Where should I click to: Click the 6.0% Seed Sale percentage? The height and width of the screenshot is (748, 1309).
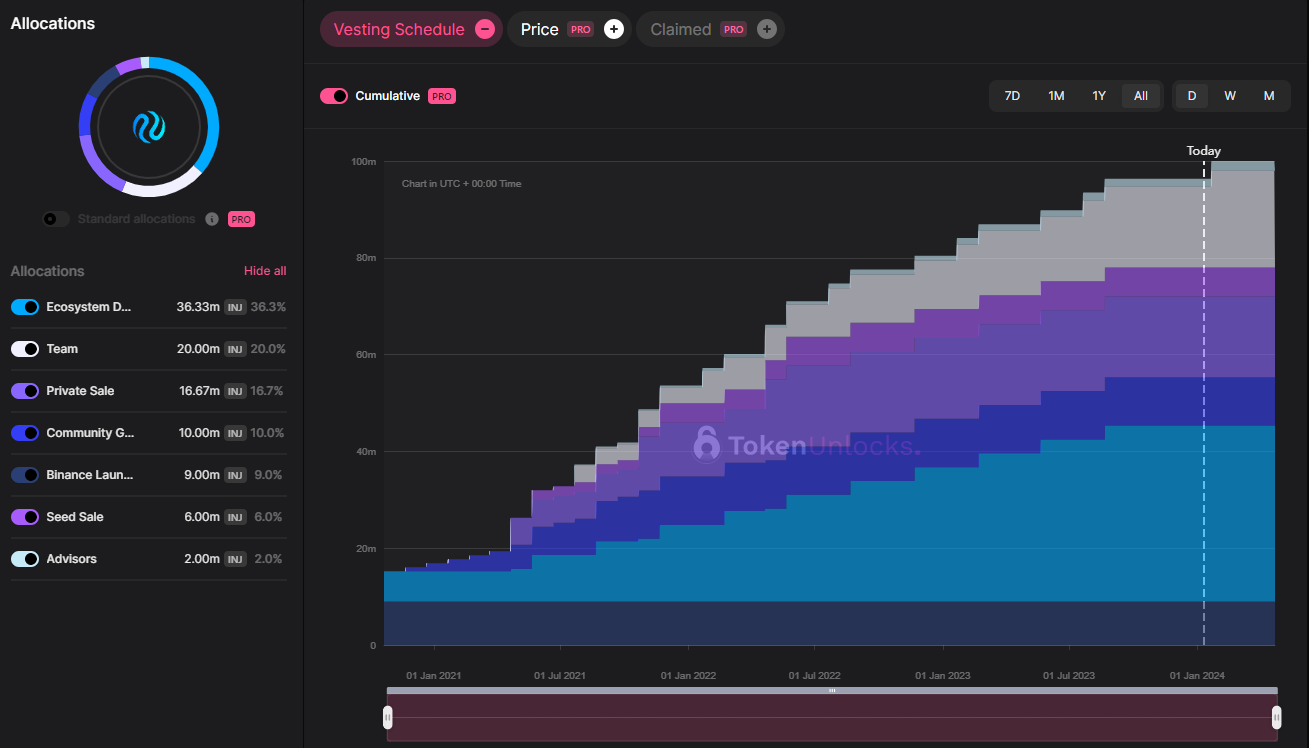pos(268,517)
